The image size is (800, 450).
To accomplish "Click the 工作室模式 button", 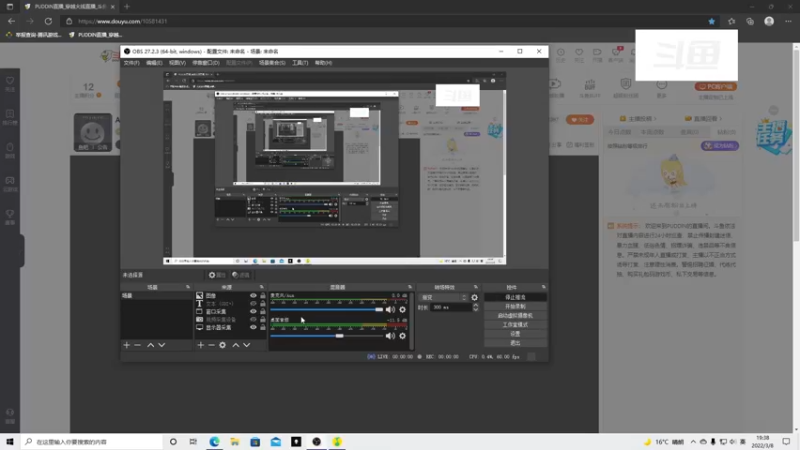I will coord(515,324).
